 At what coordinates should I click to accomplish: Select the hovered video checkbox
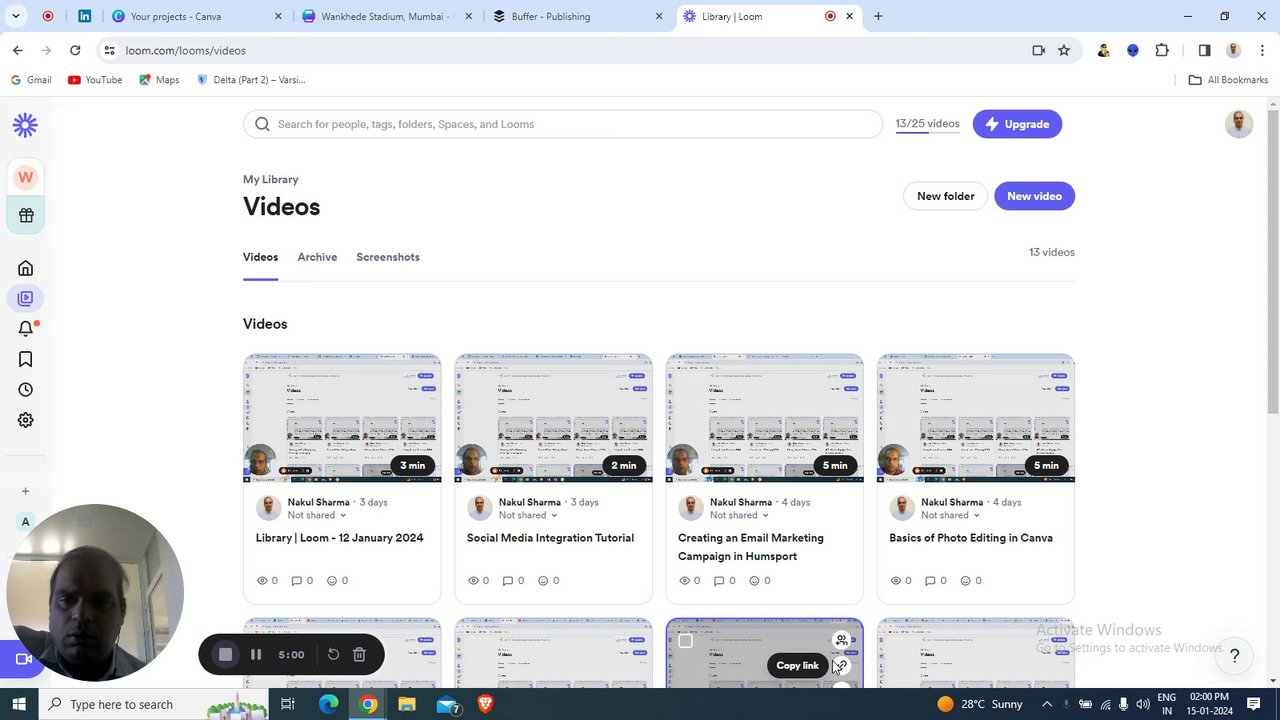(685, 641)
